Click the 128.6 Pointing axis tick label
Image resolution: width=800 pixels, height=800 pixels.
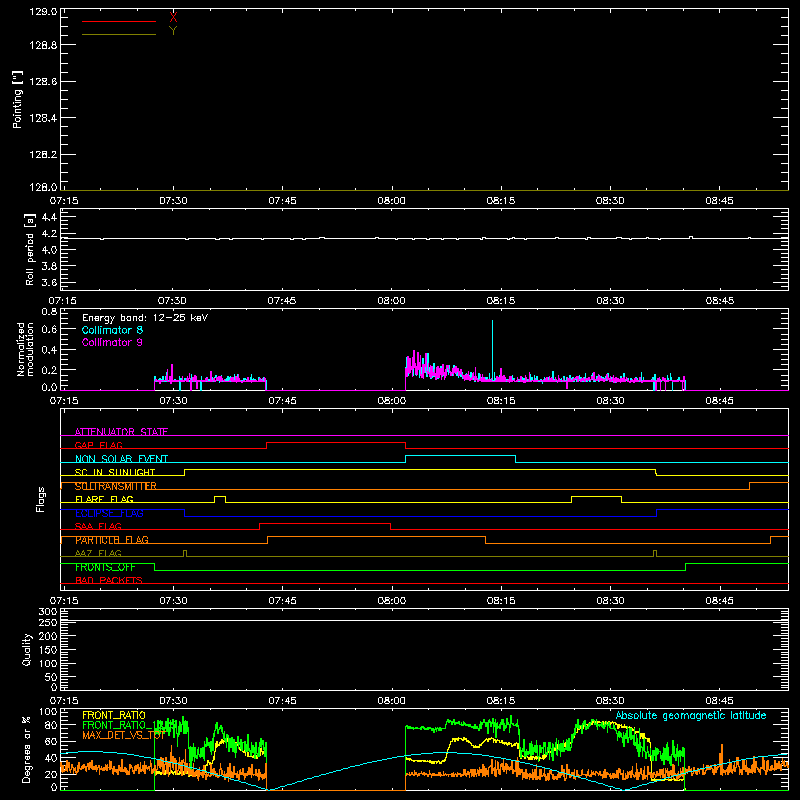pyautogui.click(x=43, y=82)
